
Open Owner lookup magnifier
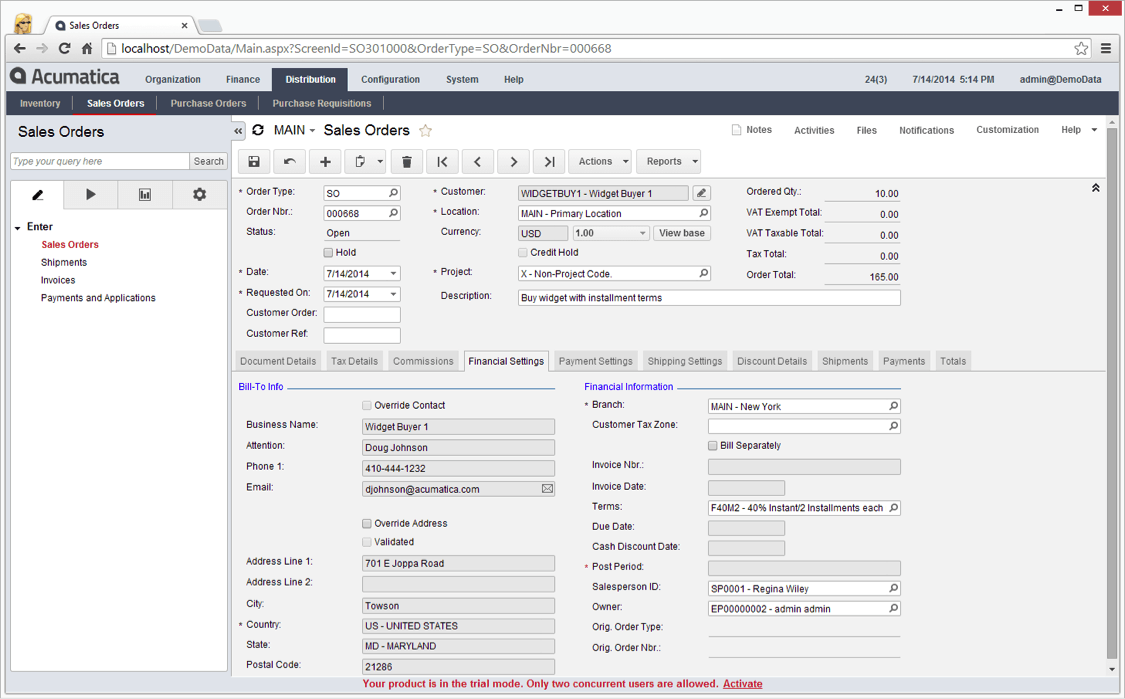[x=893, y=609]
